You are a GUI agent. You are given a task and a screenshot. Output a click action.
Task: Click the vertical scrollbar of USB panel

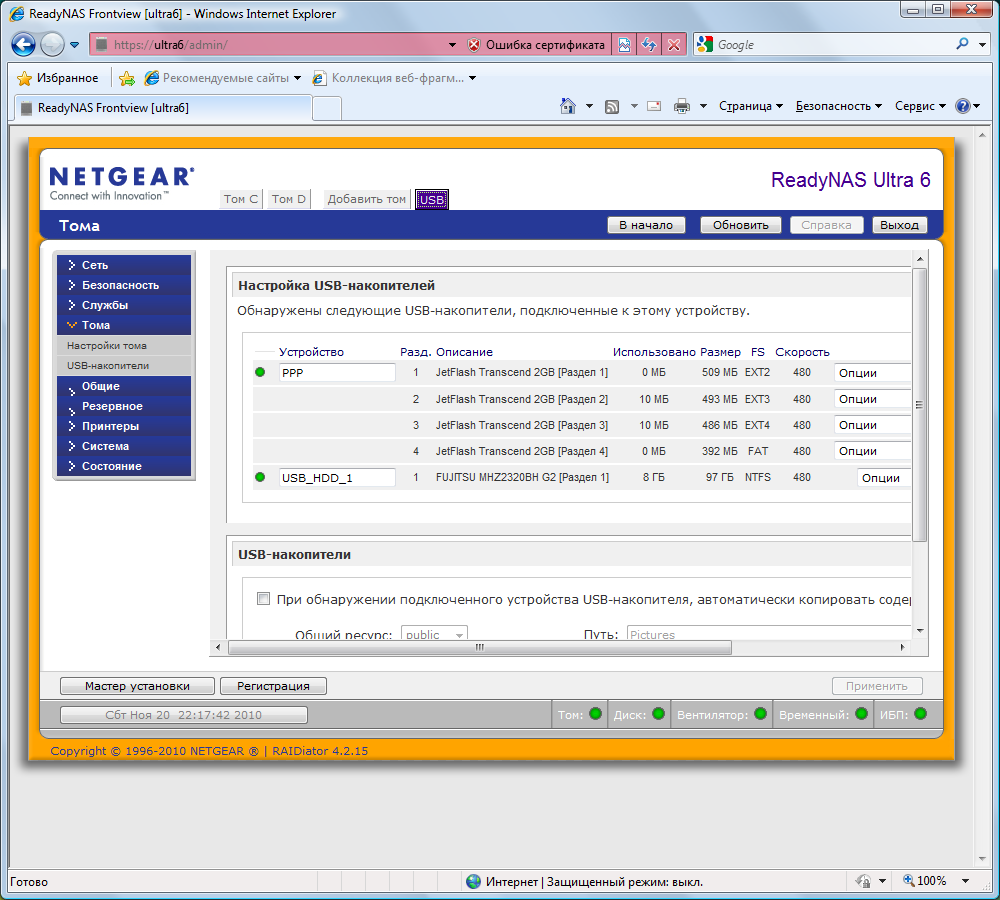point(920,404)
